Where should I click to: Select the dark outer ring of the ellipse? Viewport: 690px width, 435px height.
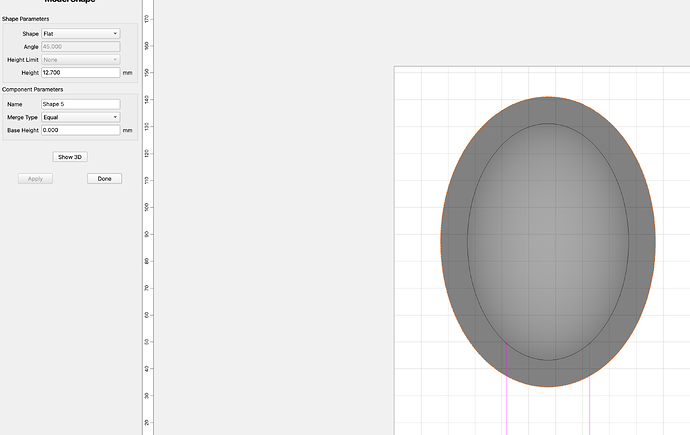[455, 242]
